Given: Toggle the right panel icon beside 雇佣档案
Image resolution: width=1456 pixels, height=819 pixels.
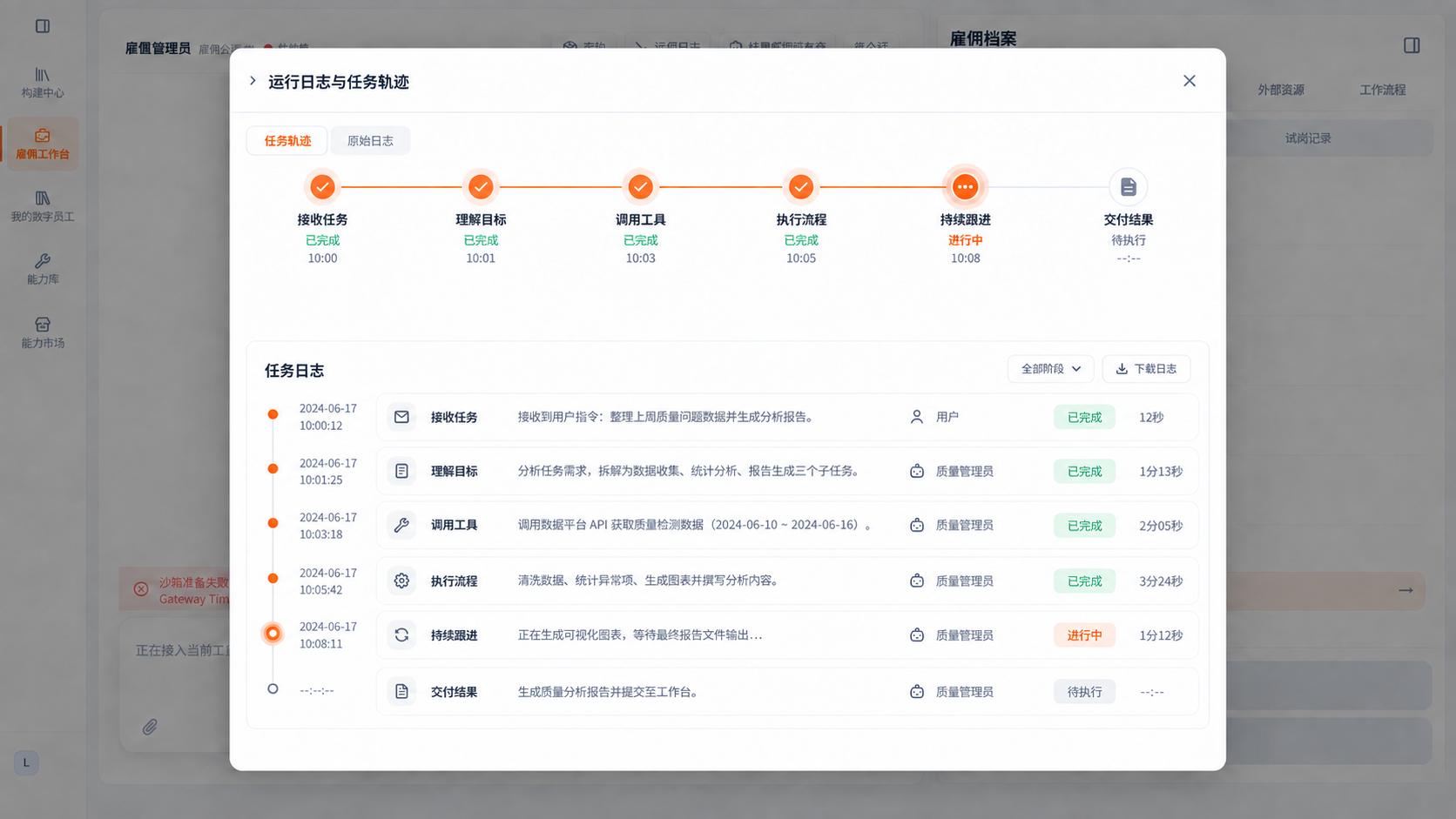Looking at the screenshot, I should pos(1412,45).
